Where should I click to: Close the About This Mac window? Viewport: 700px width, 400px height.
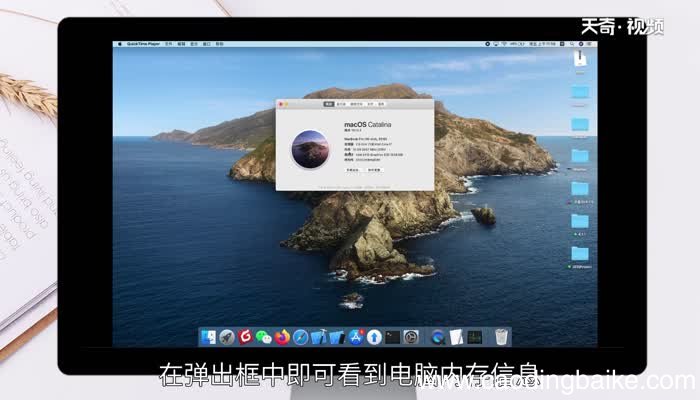coord(281,104)
